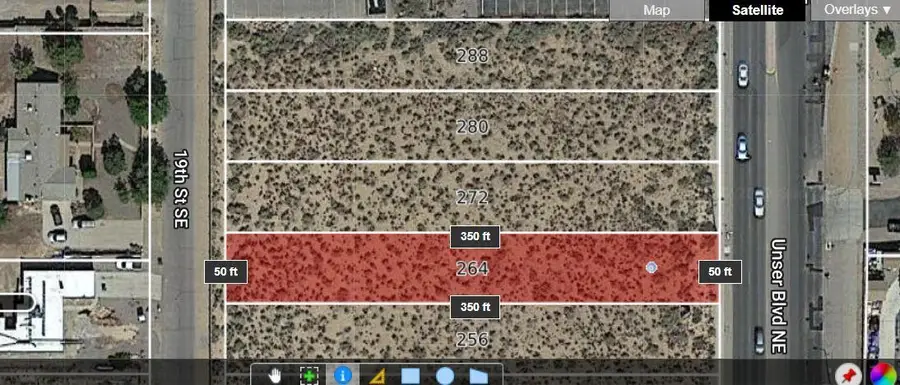
Task: Click the top 350 ft dimension label
Action: (x=475, y=236)
